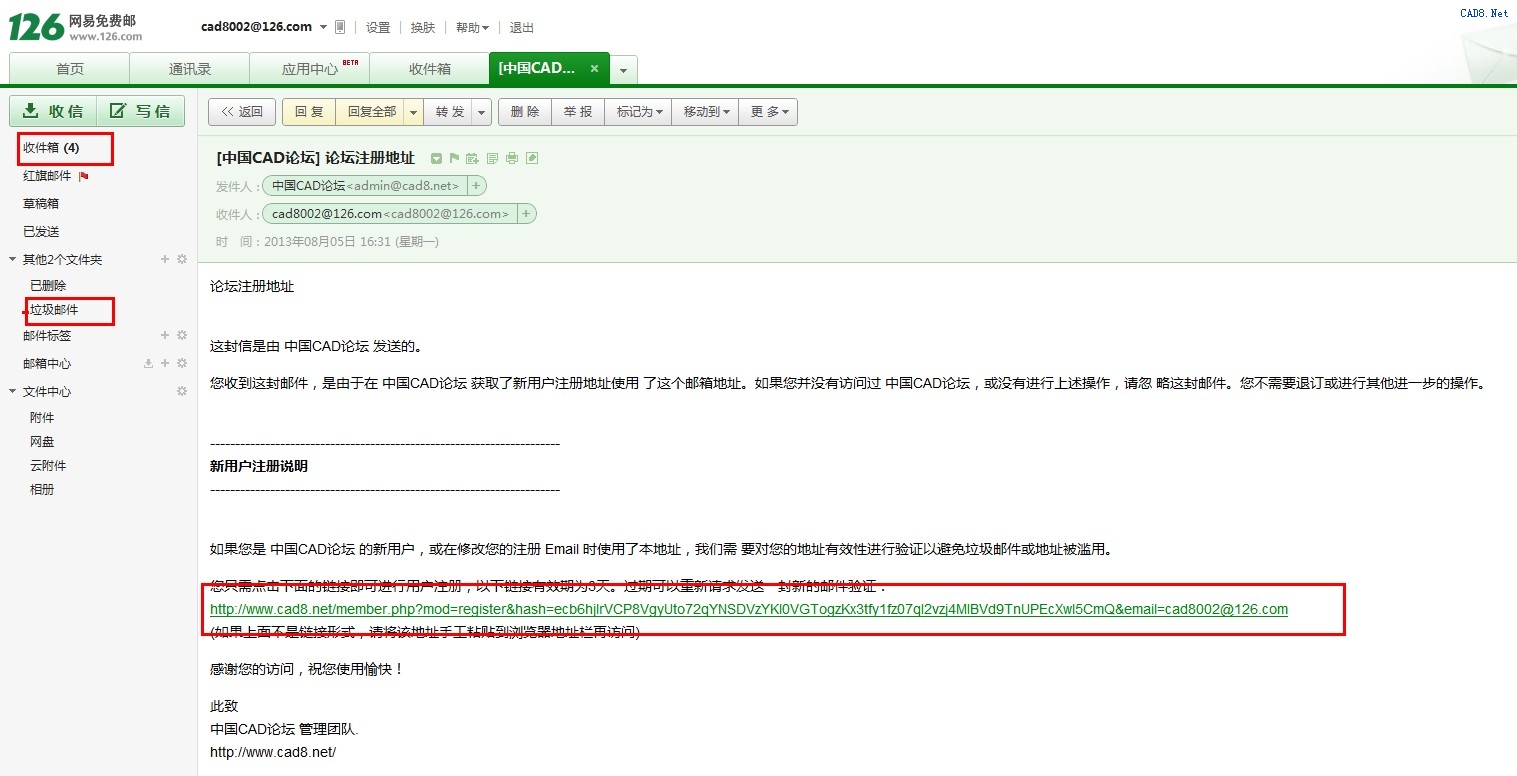Collapse the 文件中心 section
This screenshot has height=776, width=1517.
click(x=12, y=392)
